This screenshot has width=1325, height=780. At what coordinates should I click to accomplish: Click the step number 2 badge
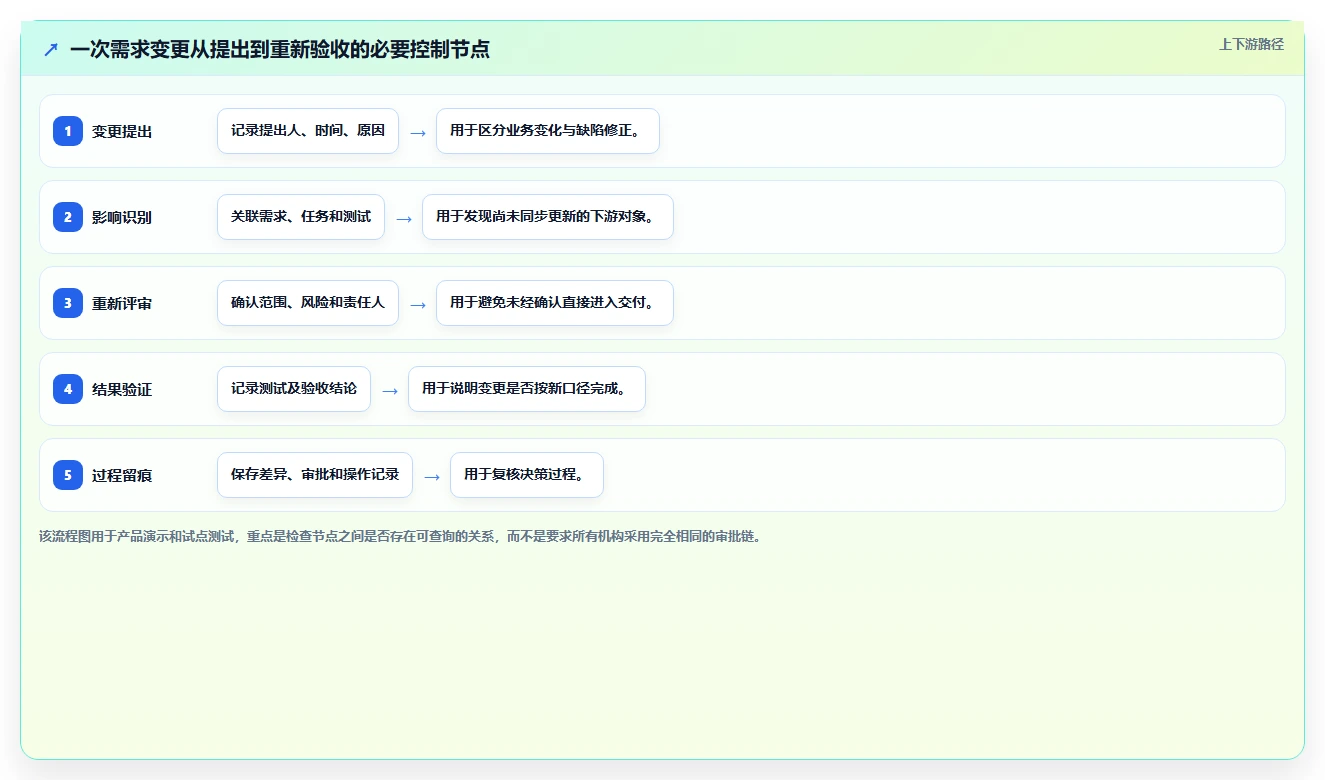68,217
